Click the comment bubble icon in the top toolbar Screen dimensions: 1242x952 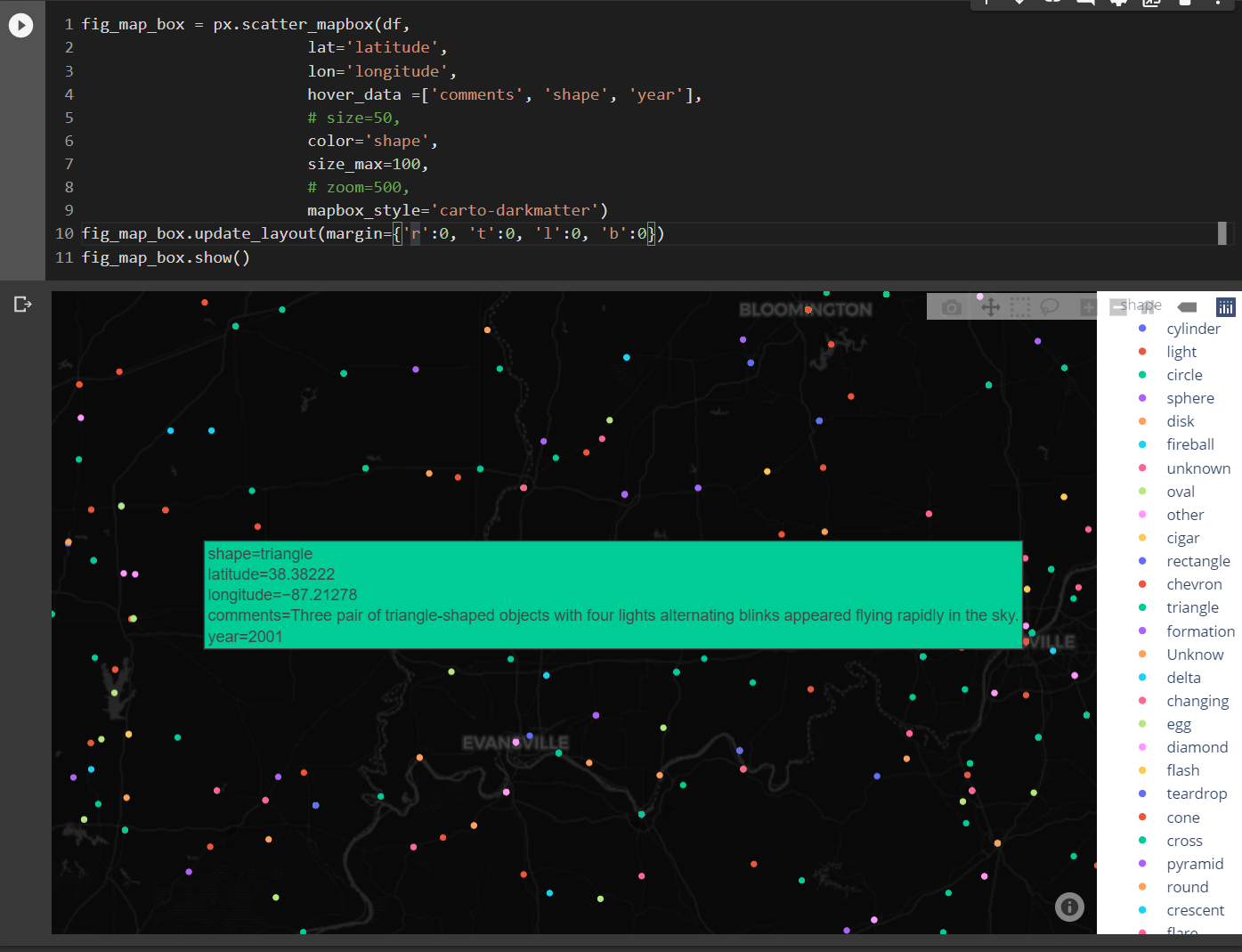coord(1085,4)
